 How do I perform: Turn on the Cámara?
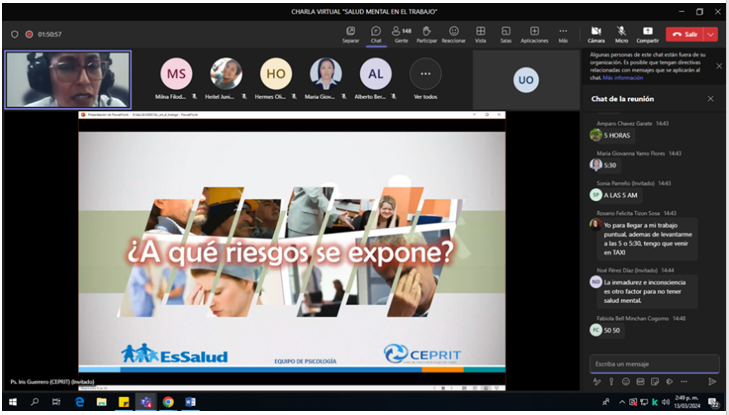coord(596,34)
